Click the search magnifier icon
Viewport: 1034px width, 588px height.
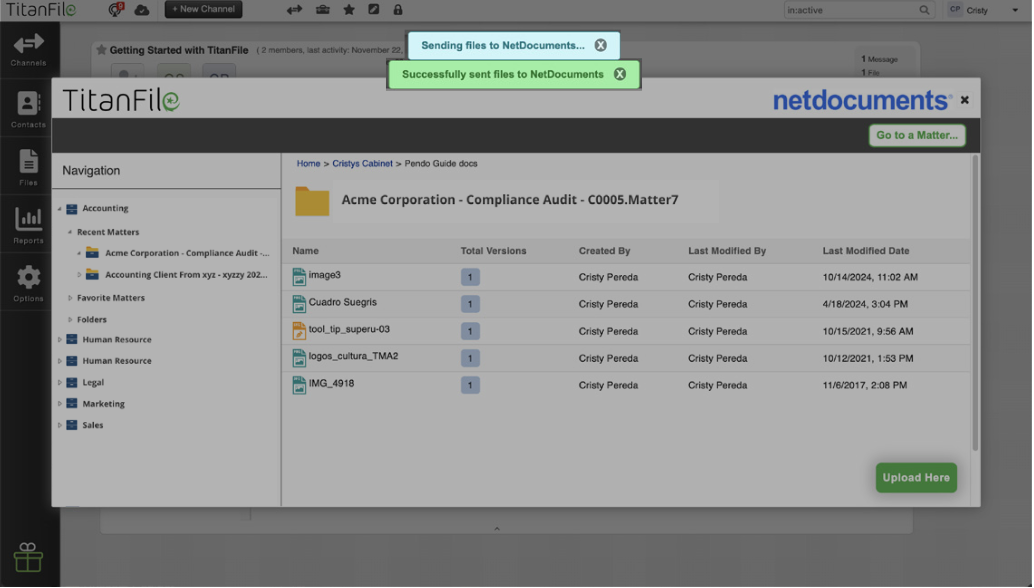(x=925, y=10)
